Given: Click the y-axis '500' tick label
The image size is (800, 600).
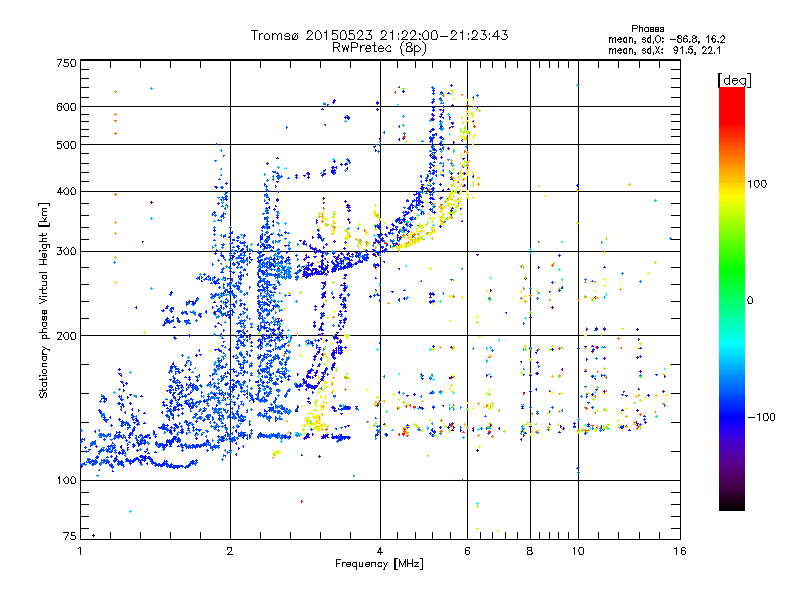Looking at the screenshot, I should (66, 145).
